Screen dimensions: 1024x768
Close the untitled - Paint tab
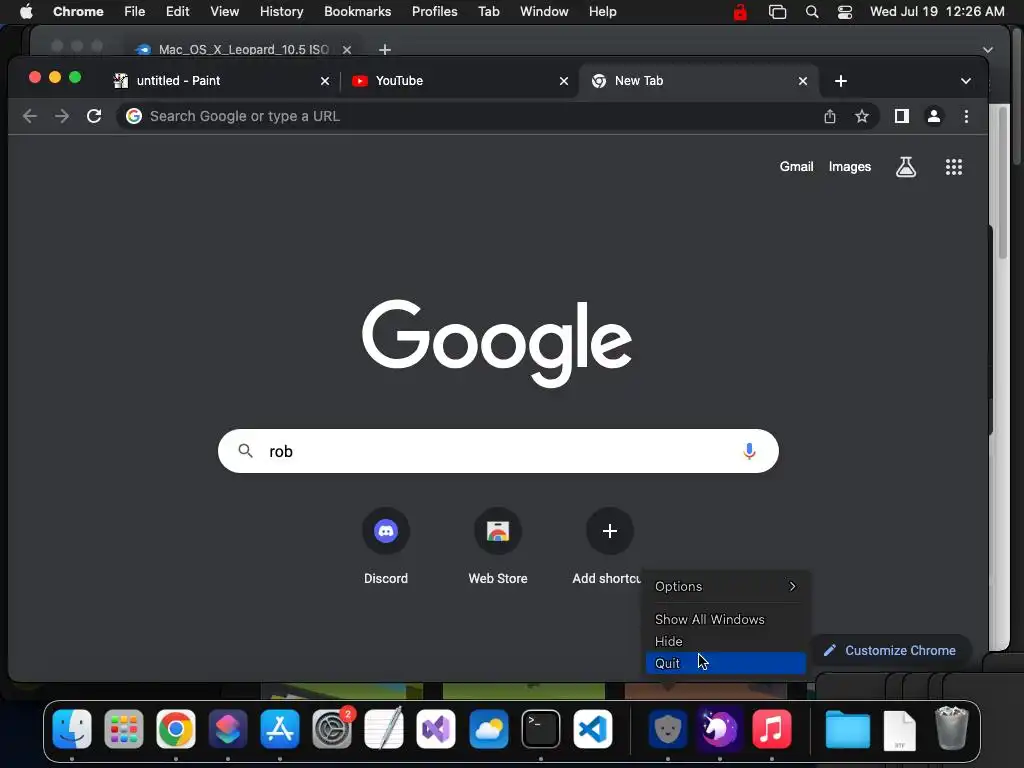(325, 81)
